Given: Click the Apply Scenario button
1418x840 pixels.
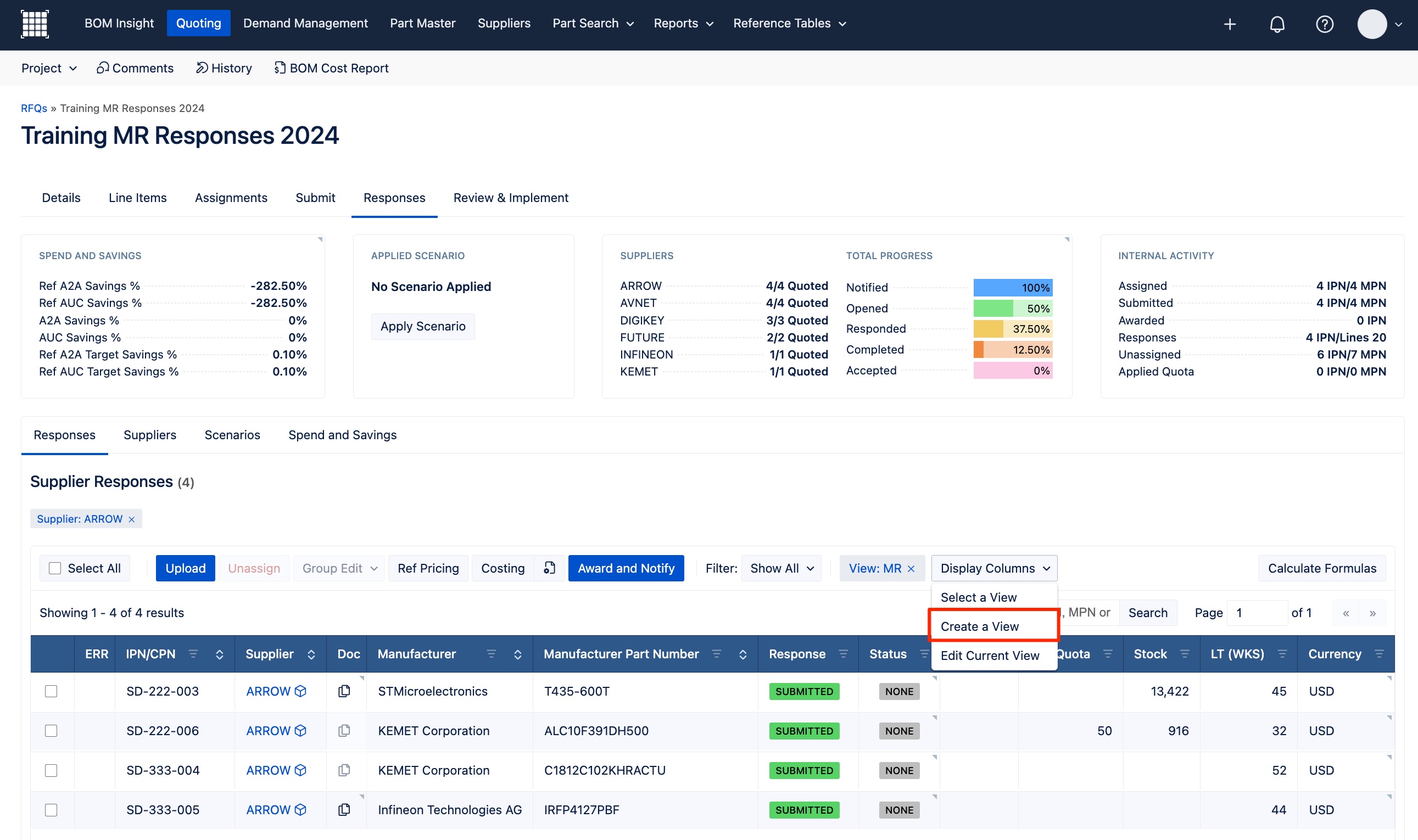Looking at the screenshot, I should tap(422, 326).
